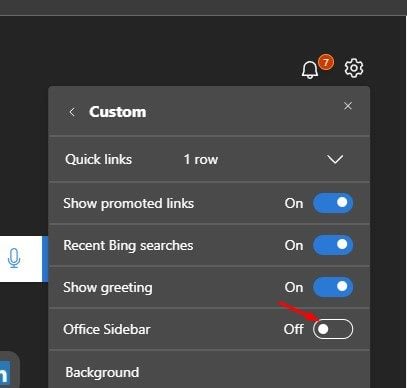The width and height of the screenshot is (407, 388).
Task: Disable the Recent Bing searches switch
Action: click(x=333, y=245)
